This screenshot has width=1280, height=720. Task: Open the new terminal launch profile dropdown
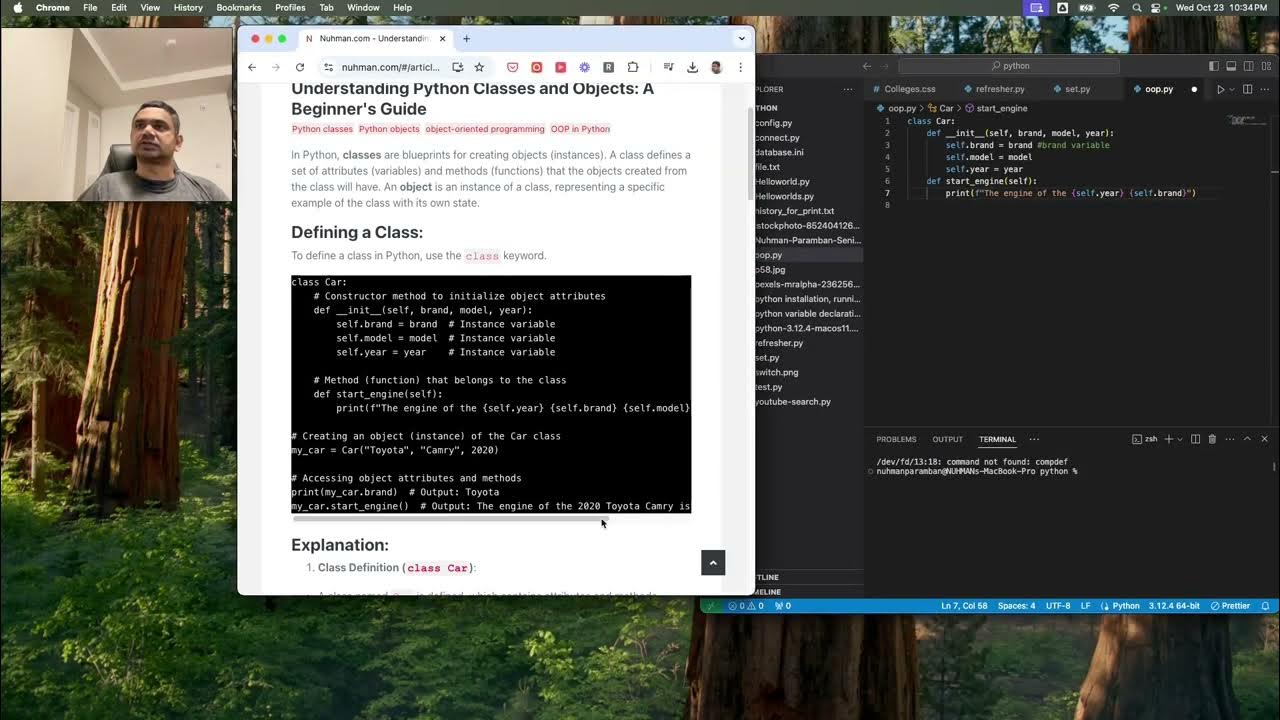(1179, 439)
